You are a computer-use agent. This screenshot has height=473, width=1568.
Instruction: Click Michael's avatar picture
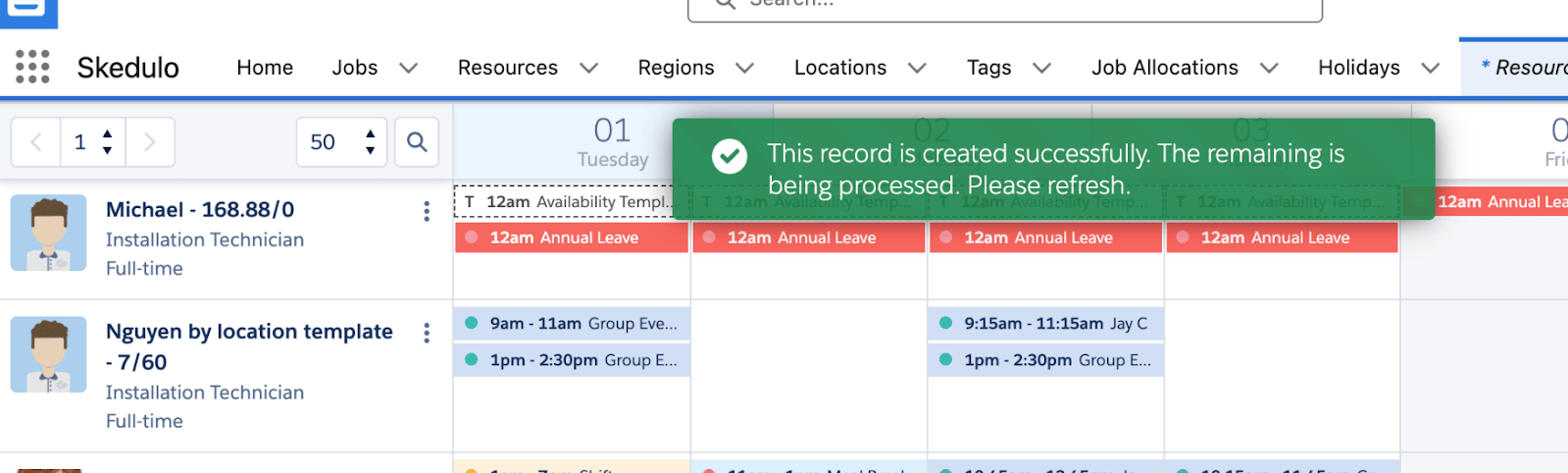49,233
